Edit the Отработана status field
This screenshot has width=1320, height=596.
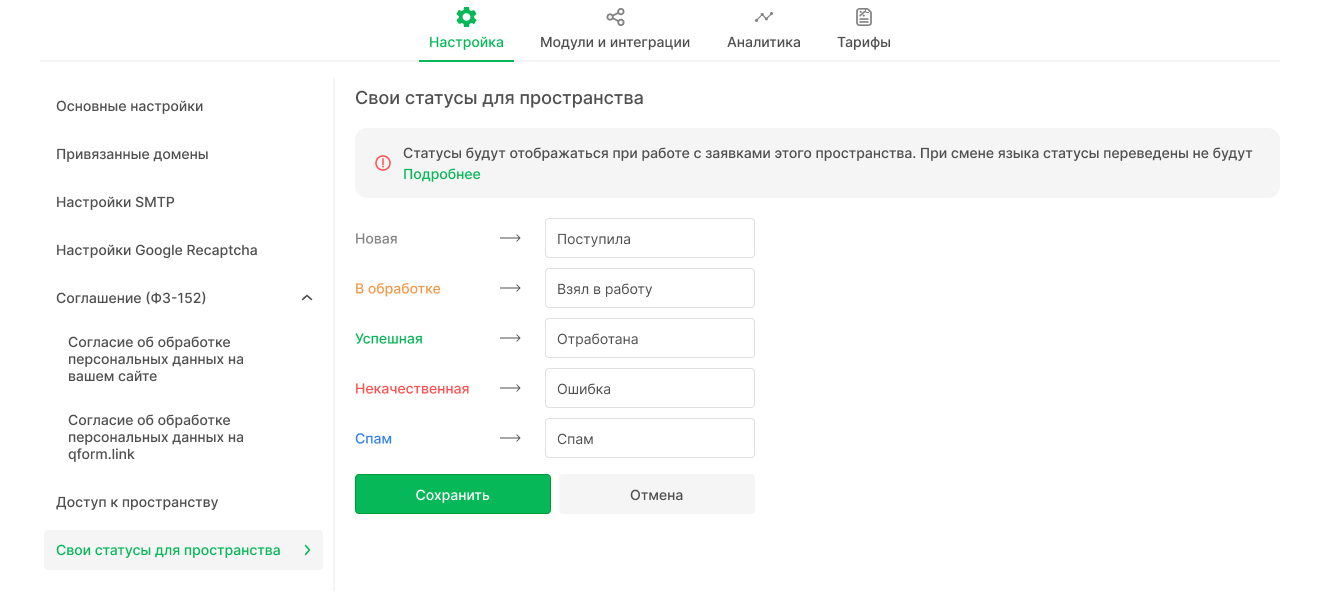click(x=650, y=338)
